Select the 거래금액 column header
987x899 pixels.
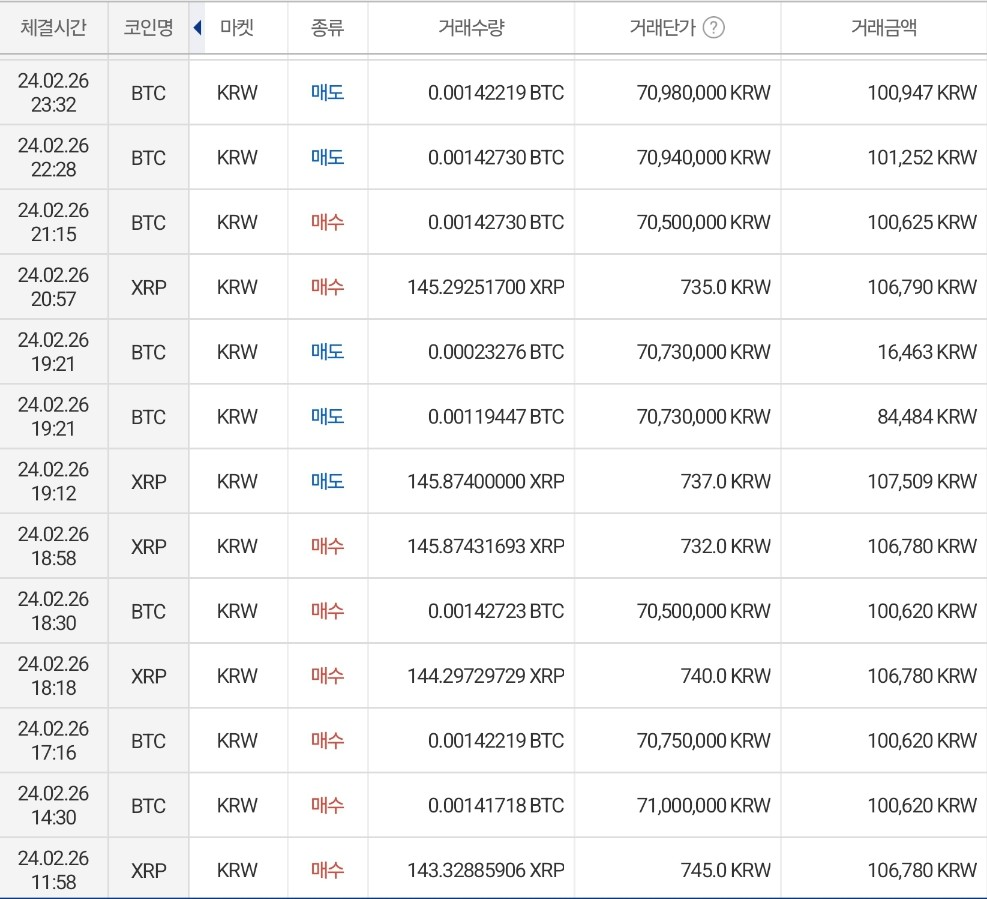click(x=884, y=28)
